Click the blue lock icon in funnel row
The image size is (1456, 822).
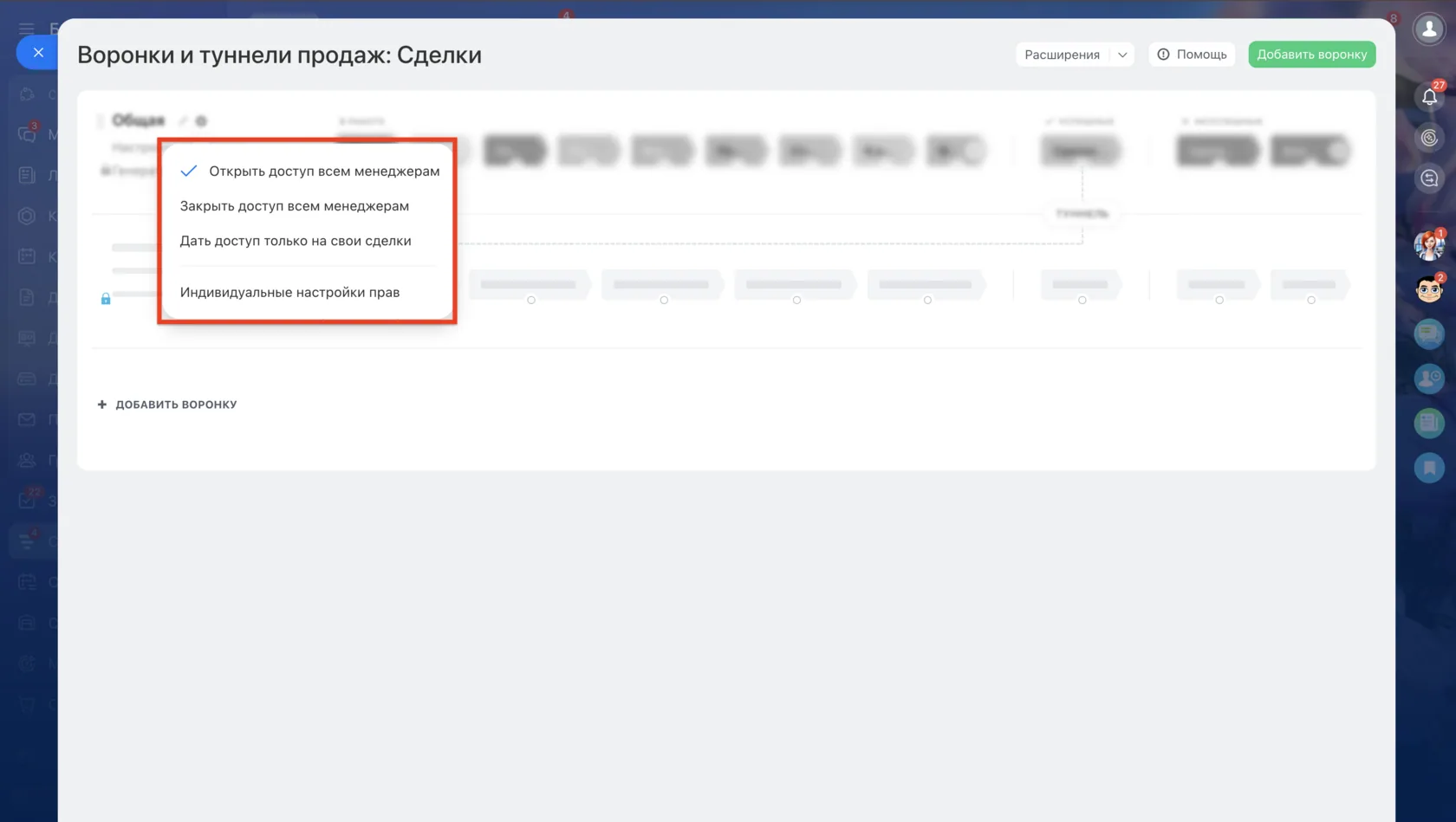pos(106,299)
